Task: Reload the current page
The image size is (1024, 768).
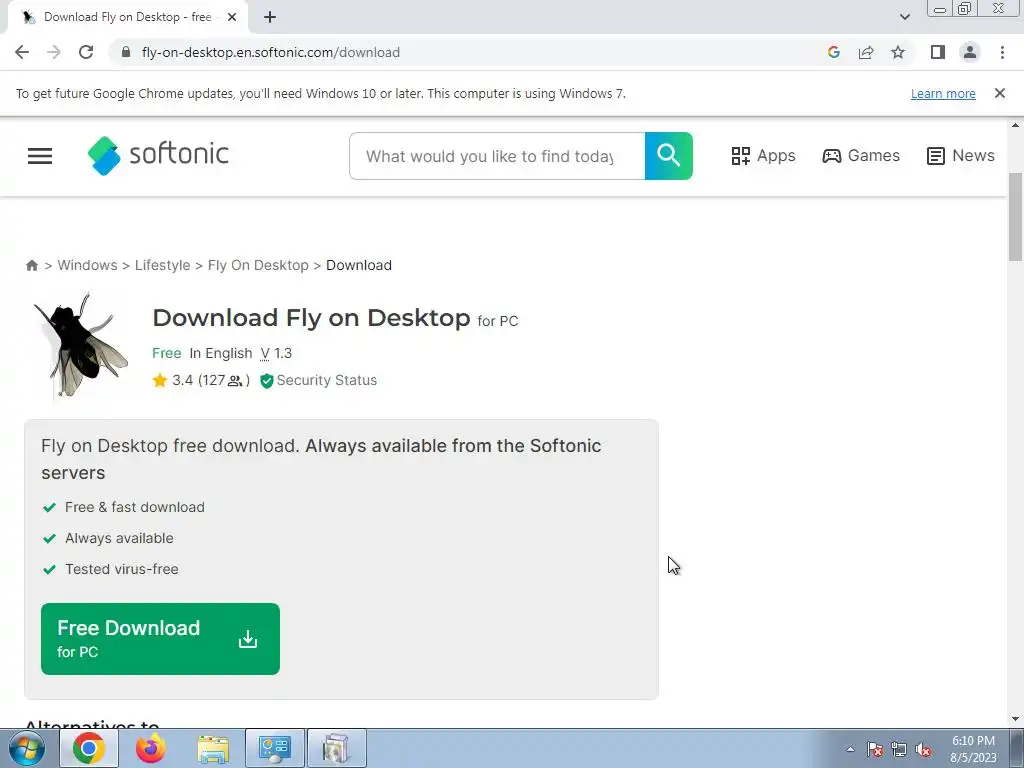Action: click(86, 52)
